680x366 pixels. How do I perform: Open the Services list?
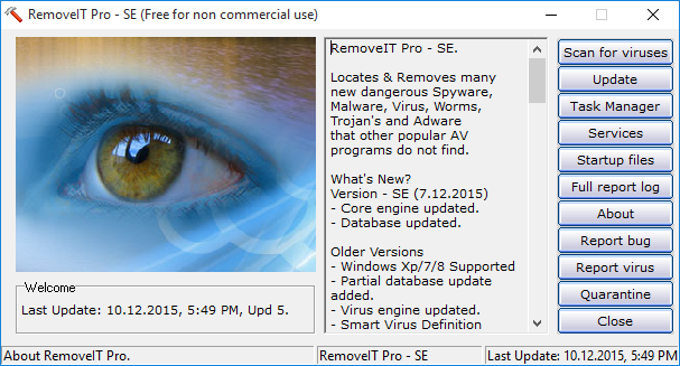point(615,133)
